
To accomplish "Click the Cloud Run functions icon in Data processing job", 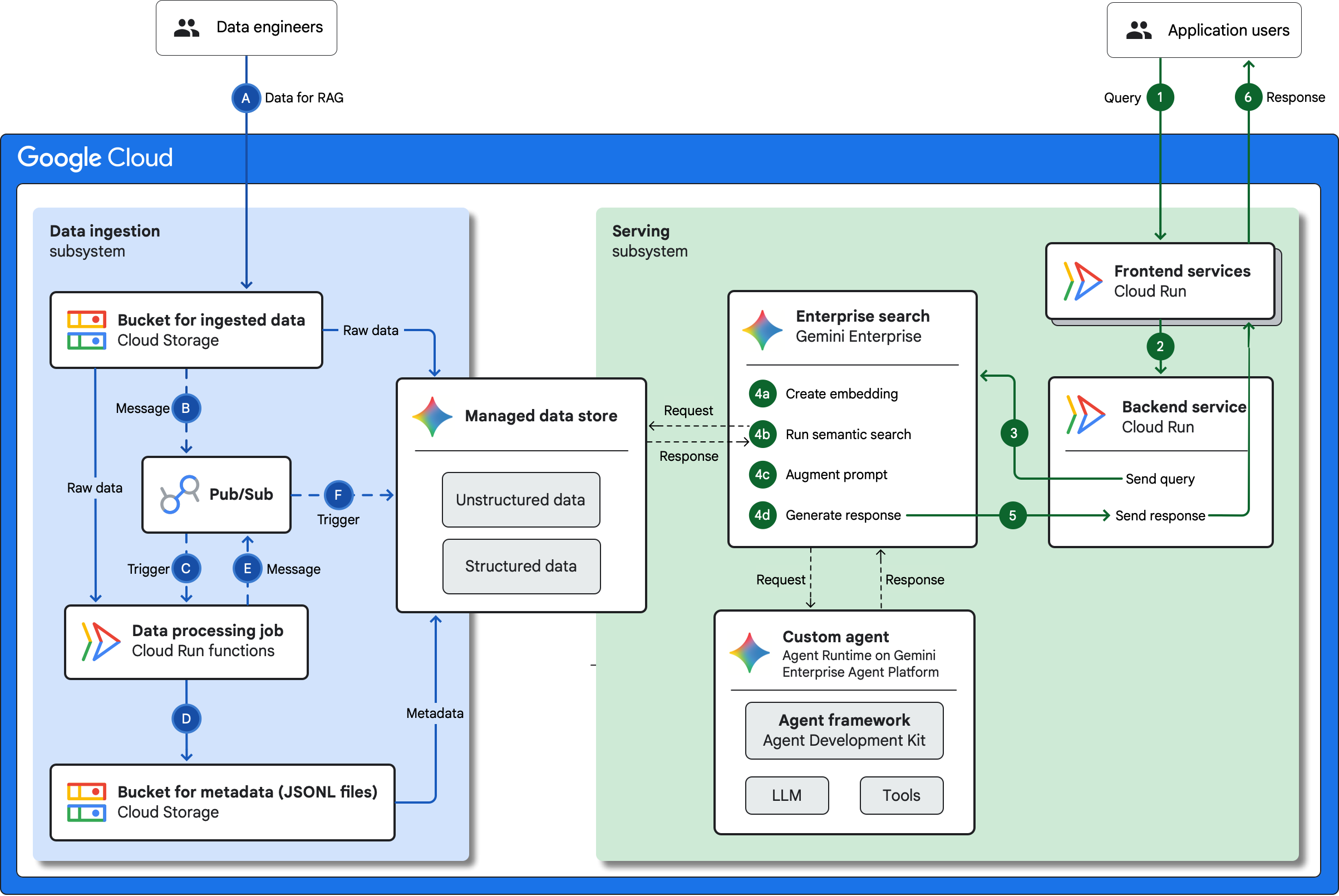I will (x=101, y=641).
